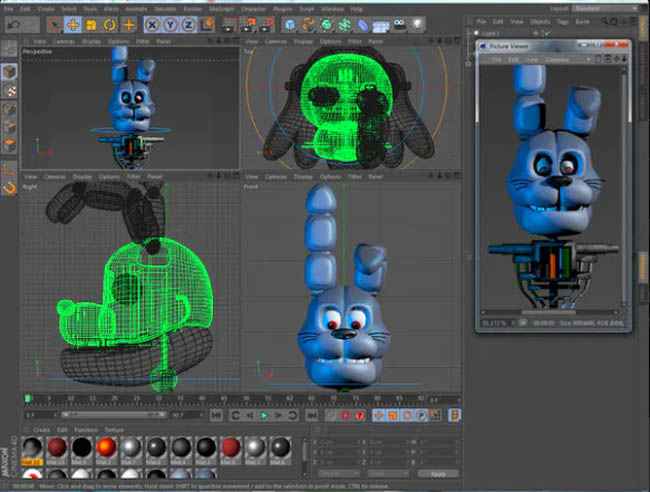Open the green generator objects icon

326,25
